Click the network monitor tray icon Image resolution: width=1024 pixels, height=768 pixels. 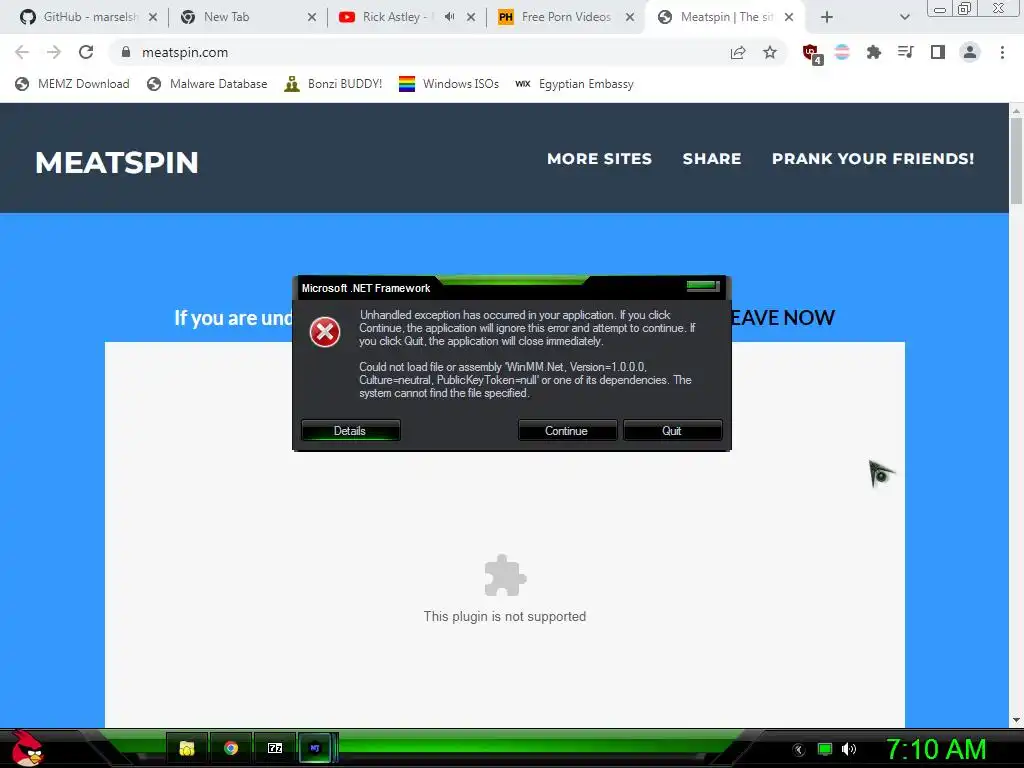click(825, 749)
